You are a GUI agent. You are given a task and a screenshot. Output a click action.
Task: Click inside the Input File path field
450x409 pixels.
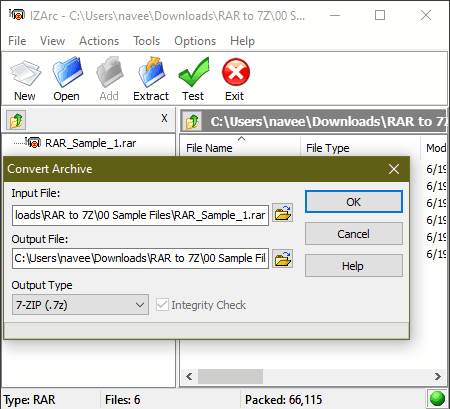point(140,215)
